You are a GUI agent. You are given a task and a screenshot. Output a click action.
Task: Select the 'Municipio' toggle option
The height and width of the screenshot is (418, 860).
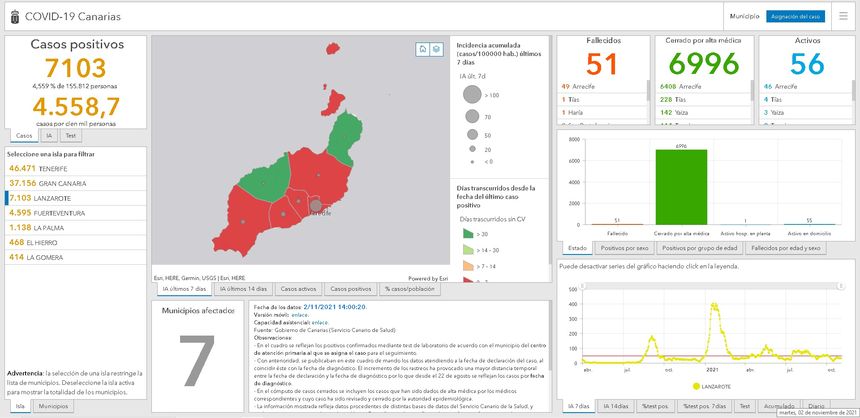click(744, 17)
